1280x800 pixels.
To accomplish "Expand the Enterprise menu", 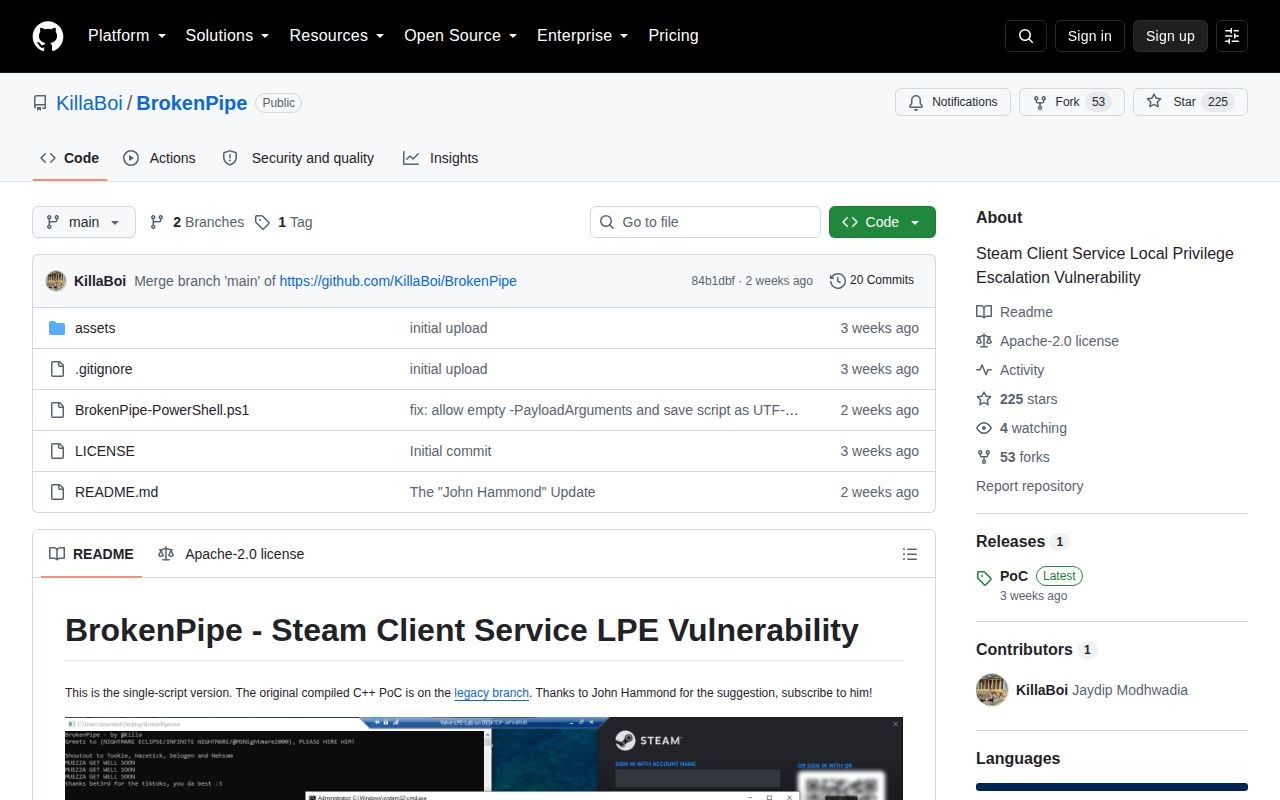I will (583, 36).
